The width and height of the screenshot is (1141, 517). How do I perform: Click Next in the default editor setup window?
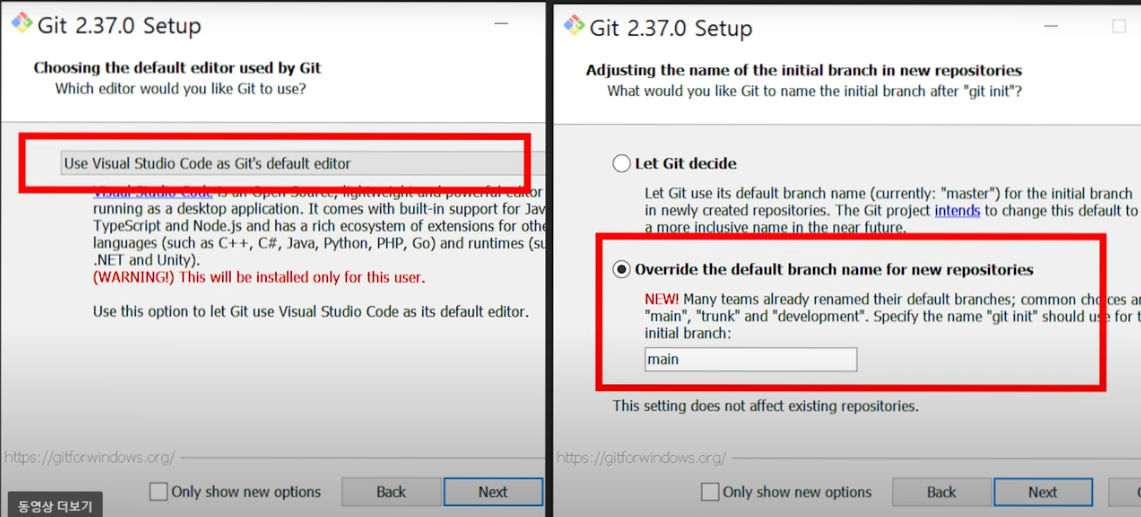[493, 492]
